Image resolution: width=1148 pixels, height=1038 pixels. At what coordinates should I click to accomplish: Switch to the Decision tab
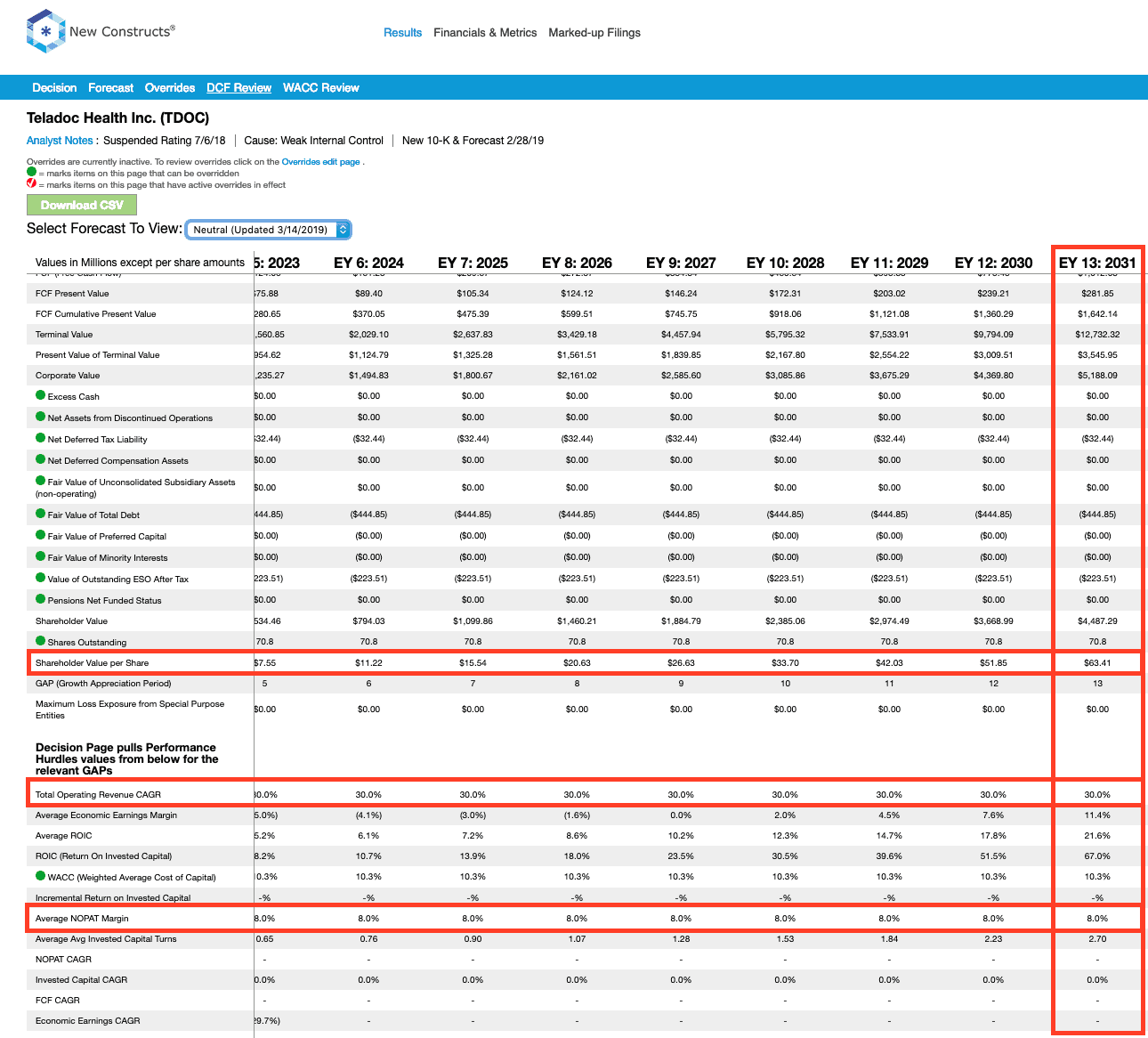pos(54,87)
